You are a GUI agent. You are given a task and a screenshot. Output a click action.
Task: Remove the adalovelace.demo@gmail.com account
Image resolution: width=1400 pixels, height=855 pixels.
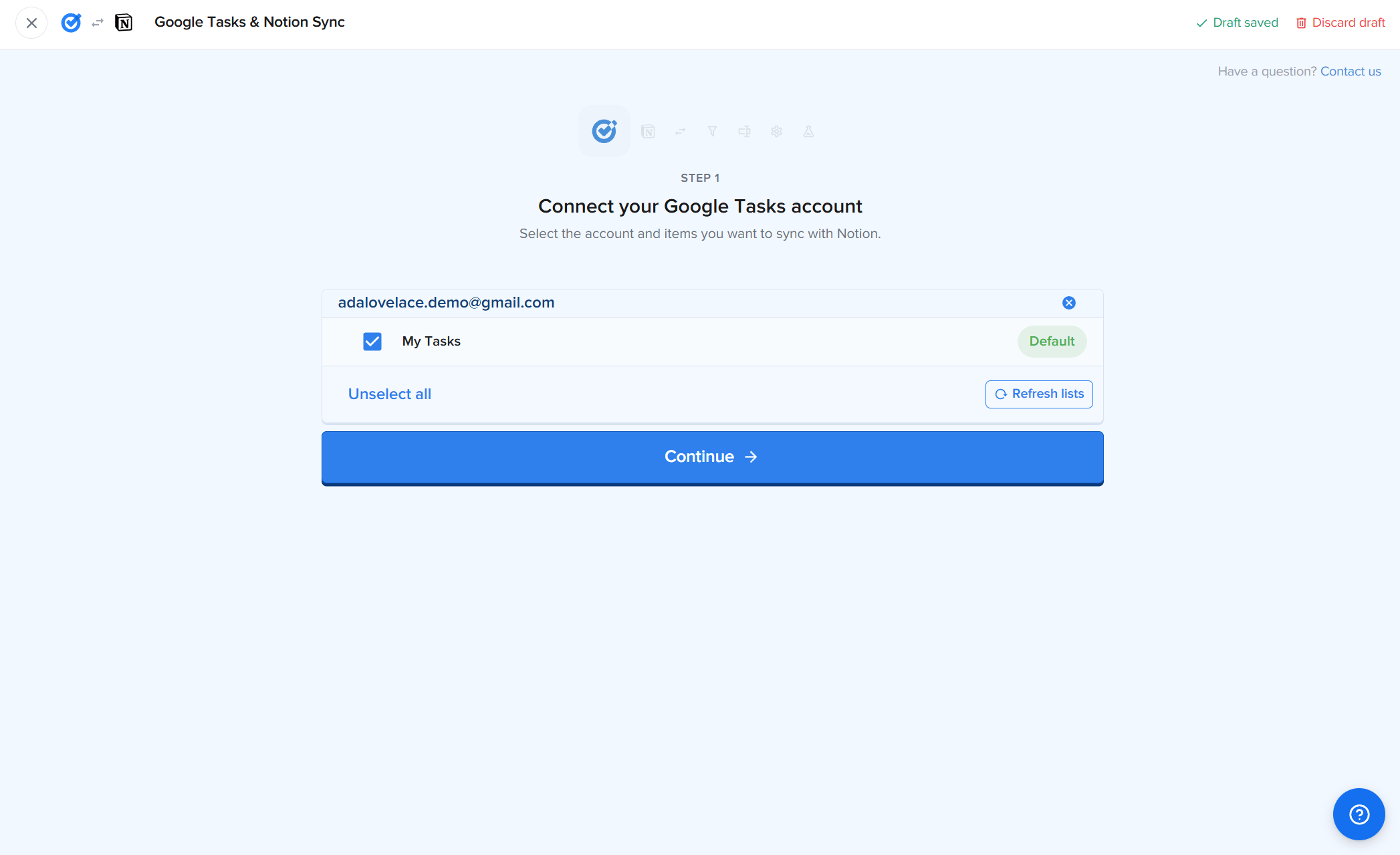click(1069, 303)
